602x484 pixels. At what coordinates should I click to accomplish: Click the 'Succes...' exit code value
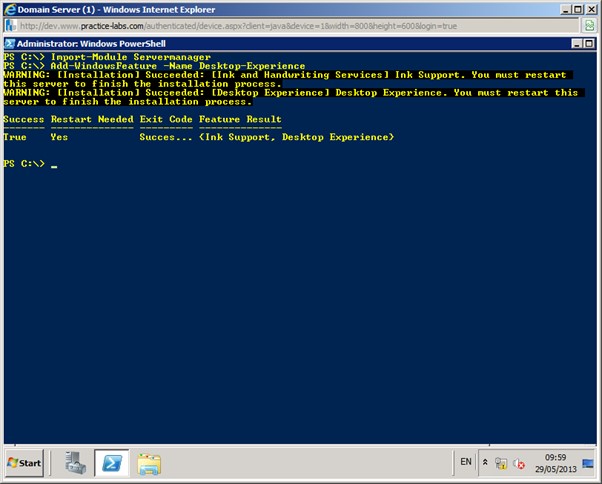[166, 137]
